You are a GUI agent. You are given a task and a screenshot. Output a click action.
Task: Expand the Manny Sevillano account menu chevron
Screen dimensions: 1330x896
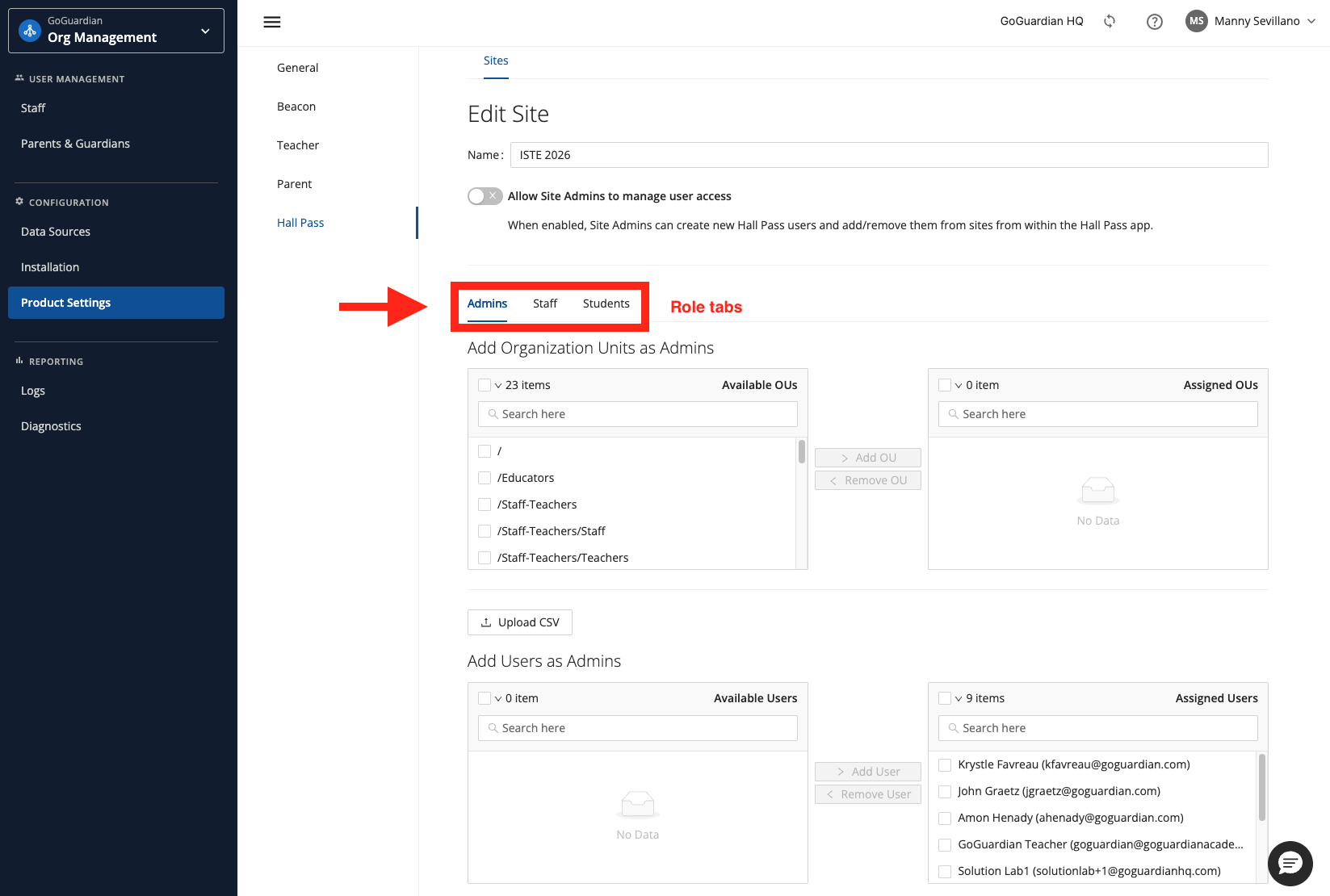click(x=1311, y=22)
